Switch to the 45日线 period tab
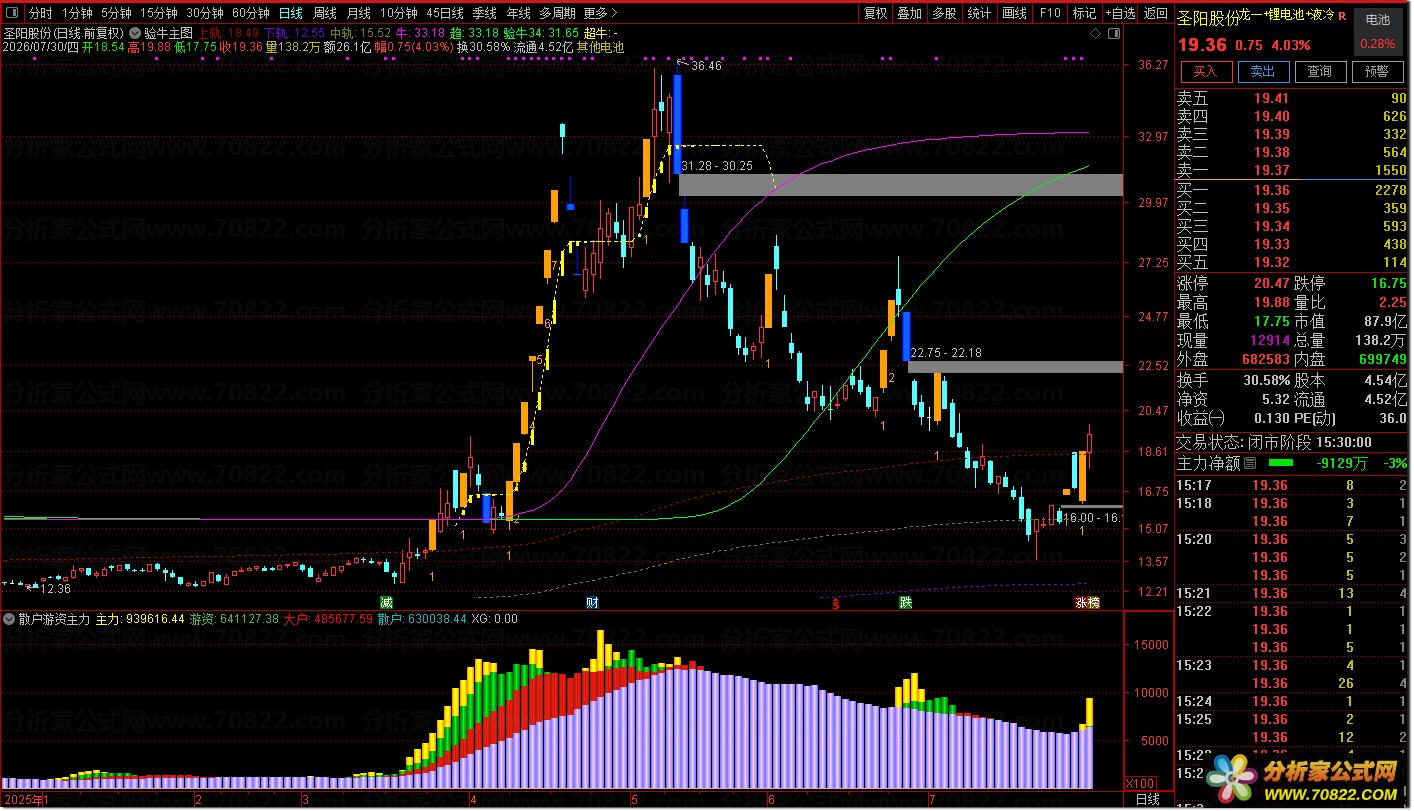This screenshot has width=1414, height=811. coord(444,13)
